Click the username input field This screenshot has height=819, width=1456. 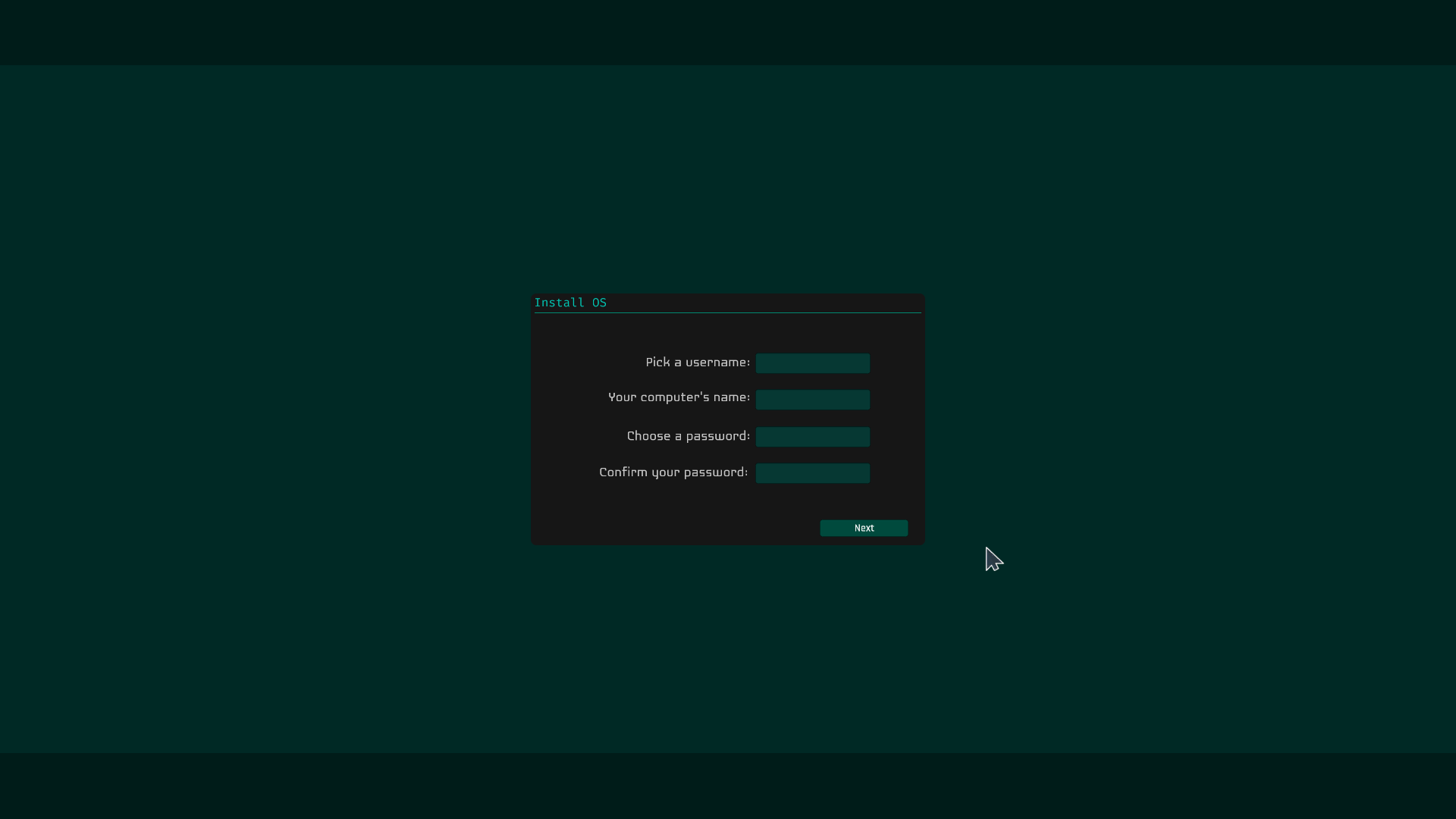tap(812, 363)
